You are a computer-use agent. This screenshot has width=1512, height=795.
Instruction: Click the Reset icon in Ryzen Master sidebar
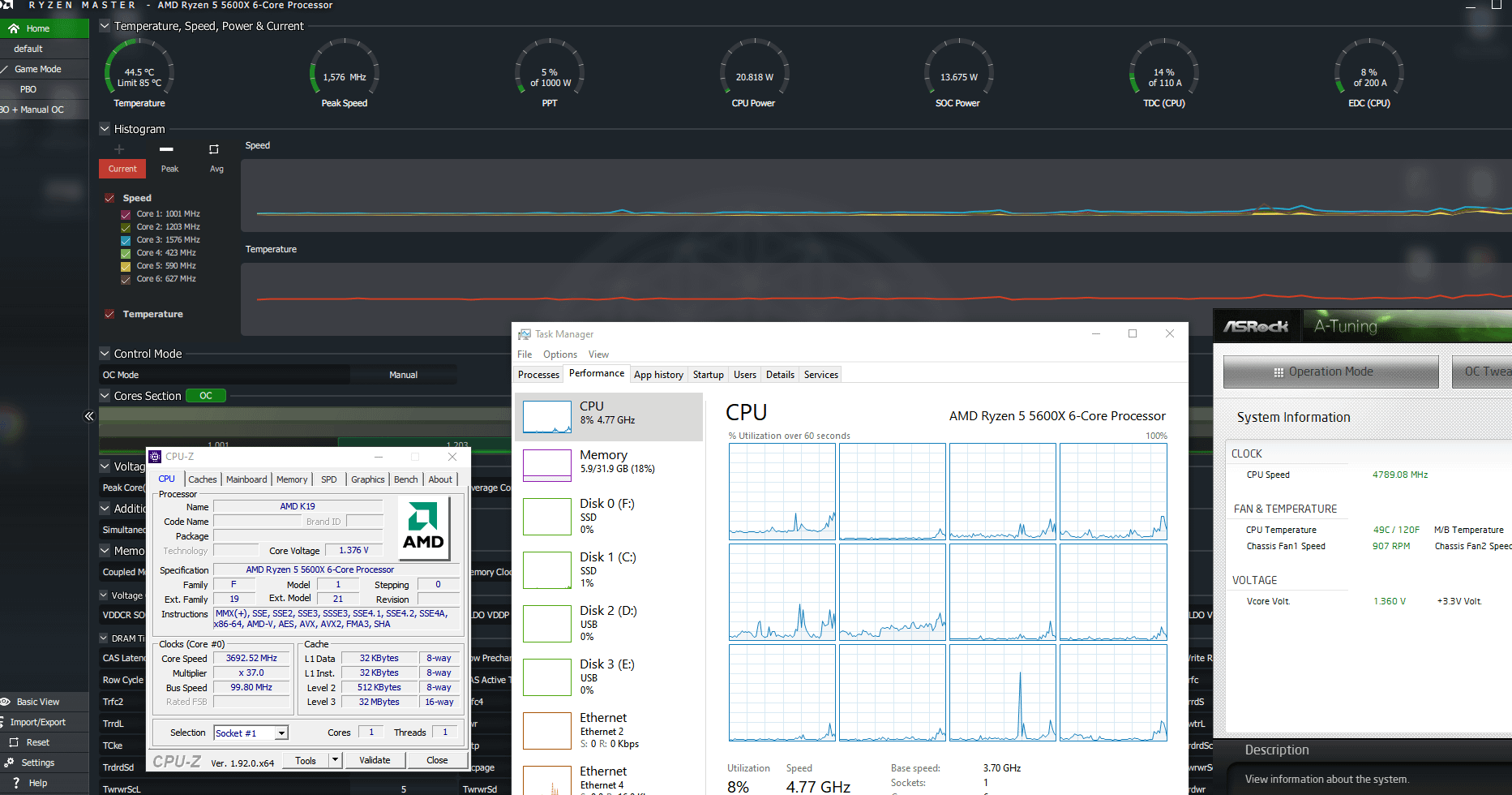[14, 742]
